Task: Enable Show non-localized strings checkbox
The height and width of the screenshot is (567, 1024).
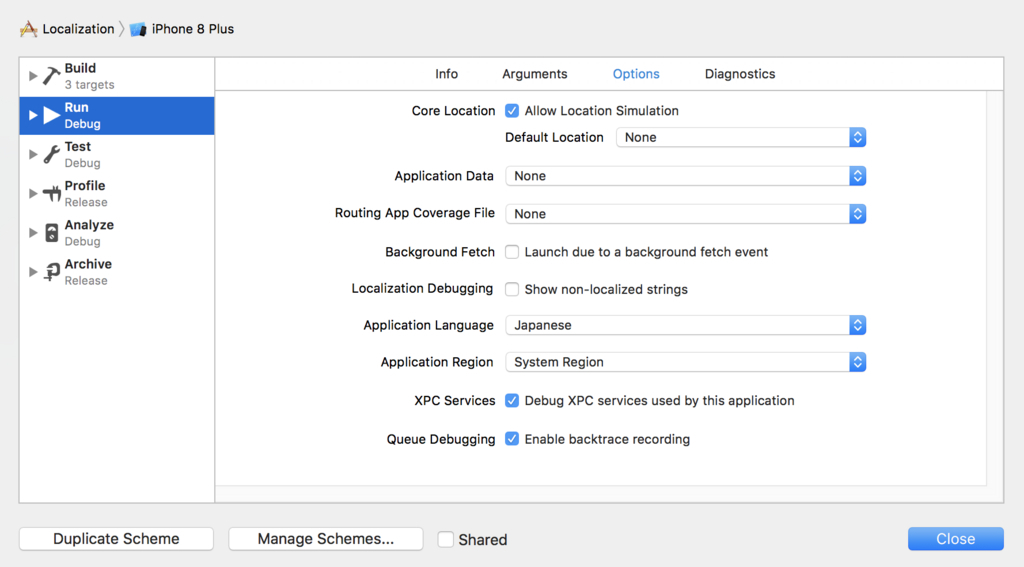Action: (x=512, y=289)
